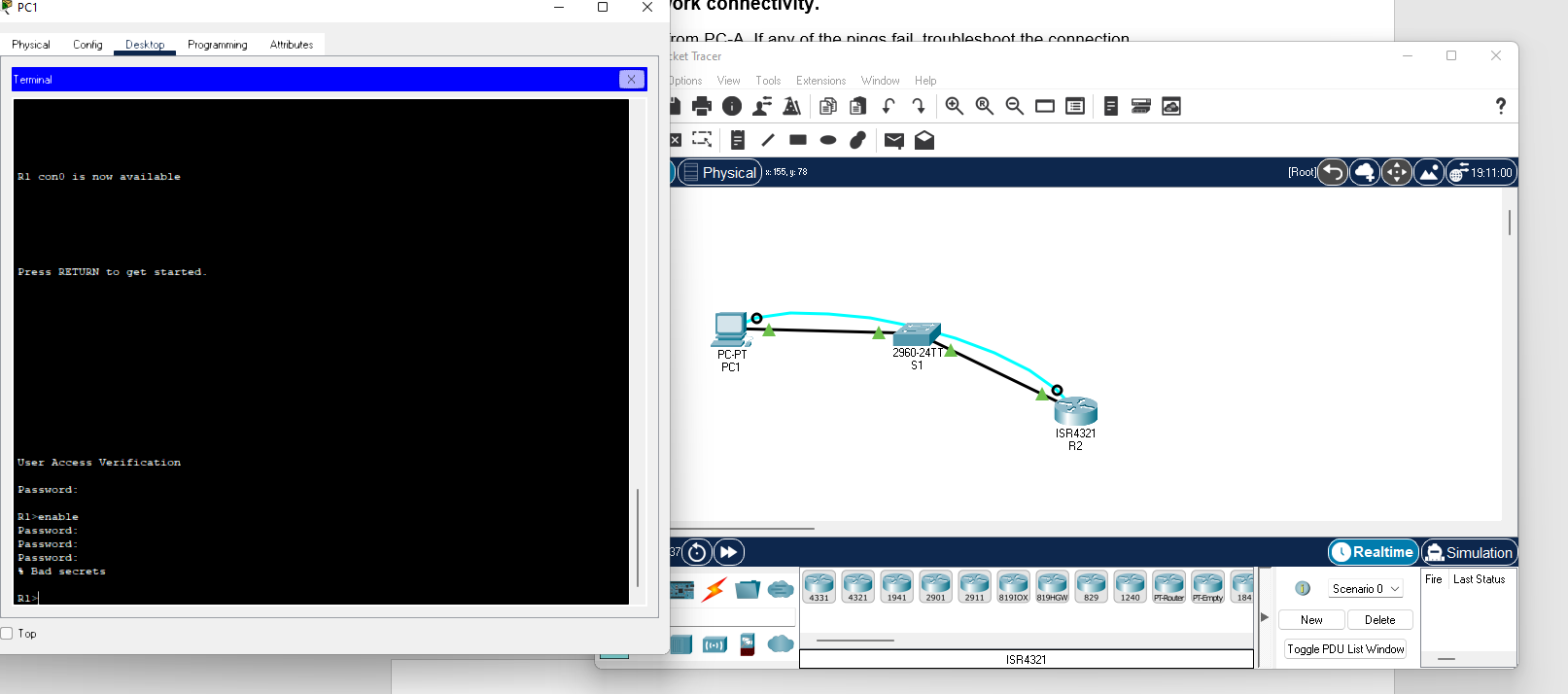Image resolution: width=1568 pixels, height=694 pixels.
Task: Open the Scenario 0 dropdown
Action: [x=1365, y=589]
